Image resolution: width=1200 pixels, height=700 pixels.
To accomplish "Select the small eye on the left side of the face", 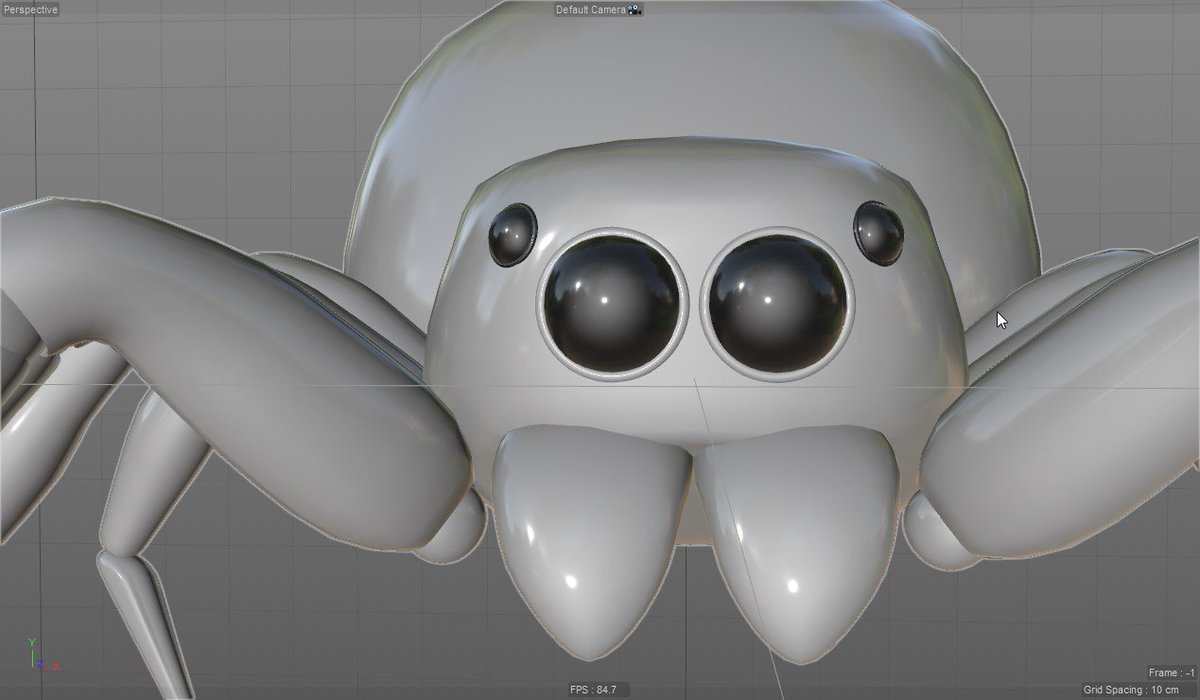I will click(513, 235).
